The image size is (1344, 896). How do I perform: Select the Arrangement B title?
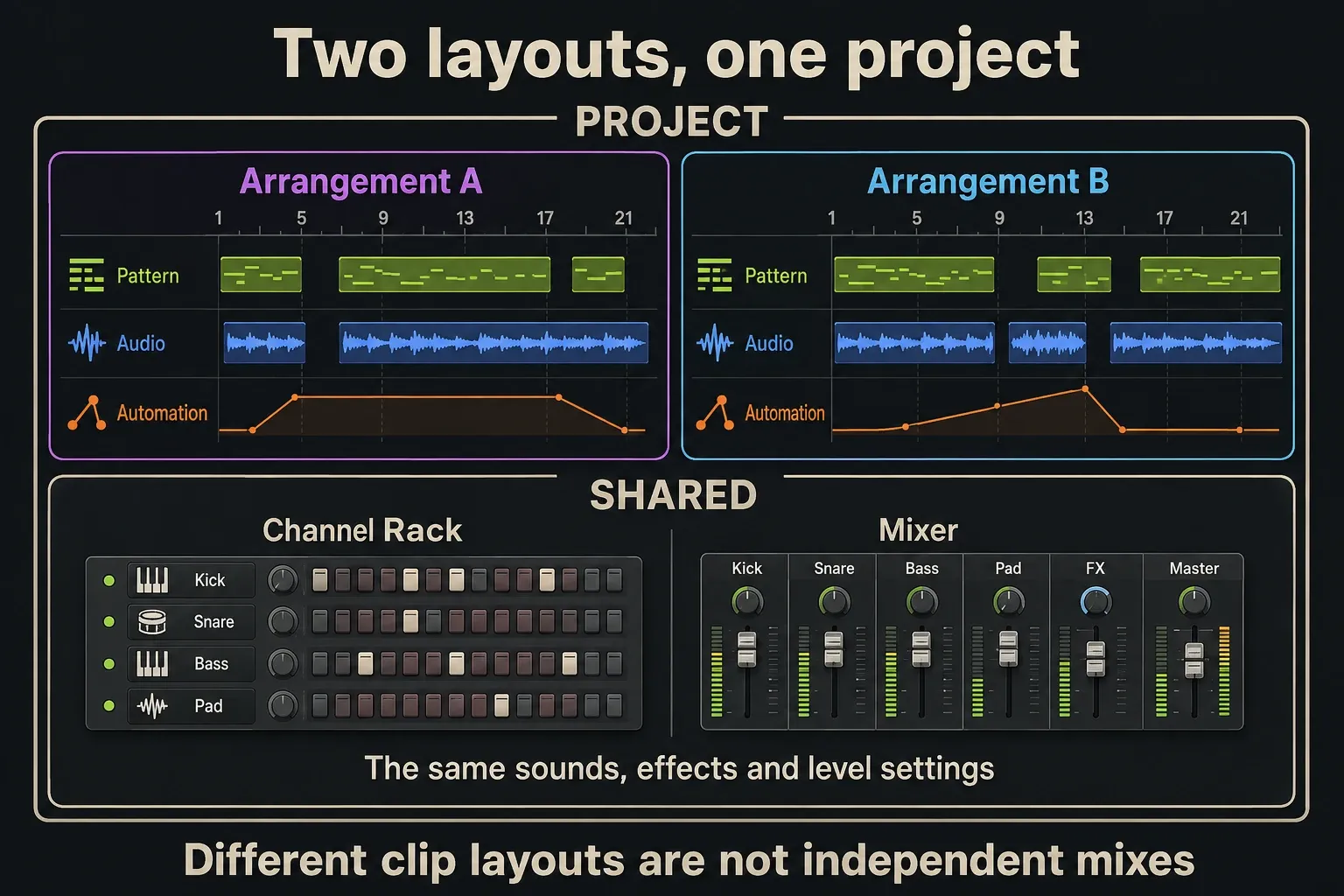pyautogui.click(x=988, y=181)
